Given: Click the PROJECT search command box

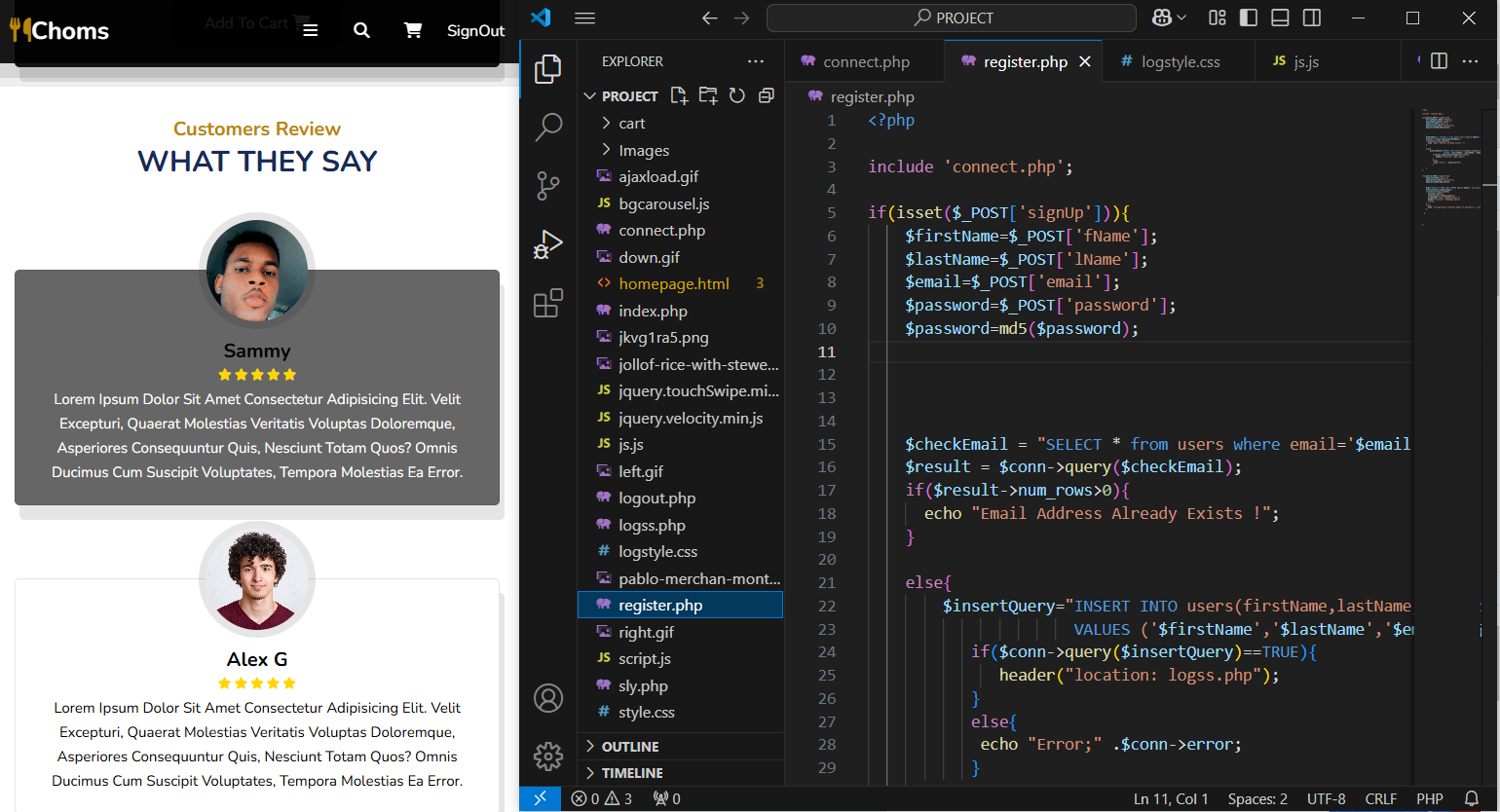Looking at the screenshot, I should coord(952,18).
